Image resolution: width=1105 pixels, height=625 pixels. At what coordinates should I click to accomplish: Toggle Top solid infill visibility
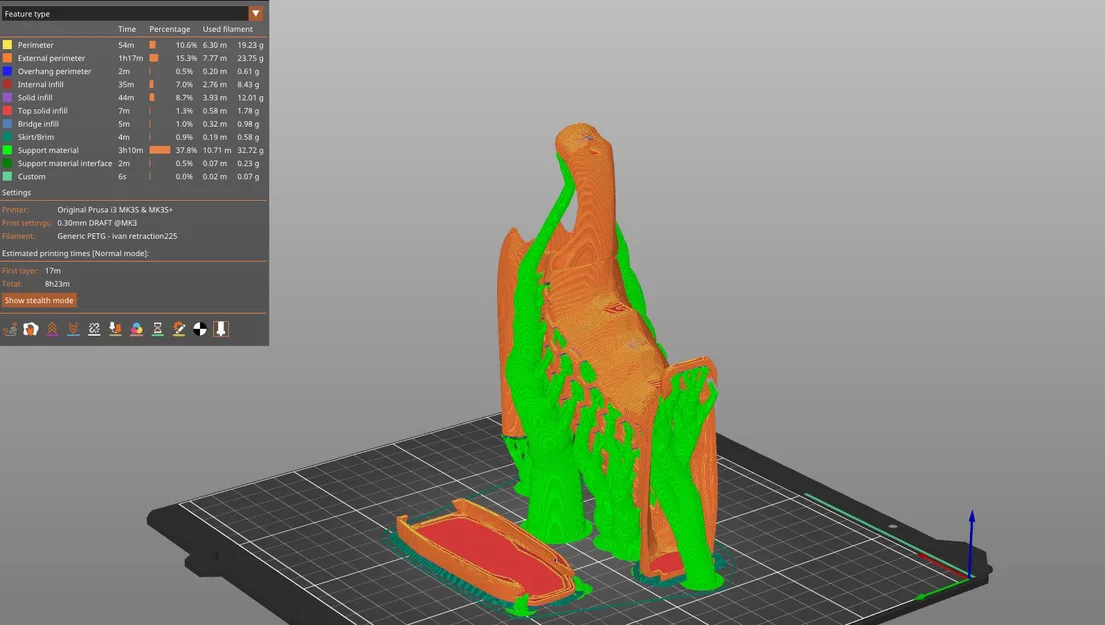tap(134, 111)
